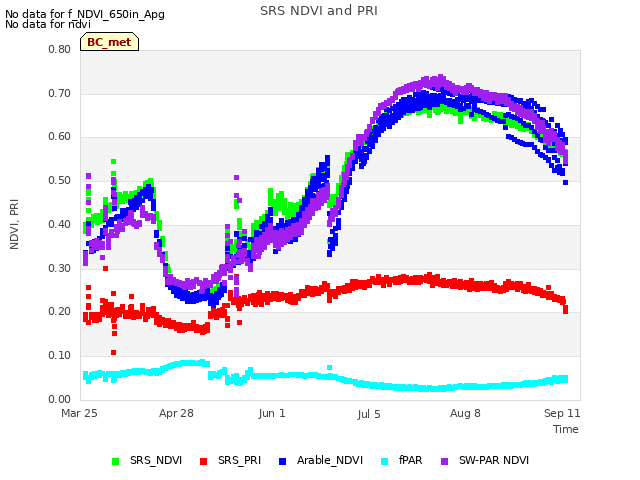Click the Aug 8 x-axis label
The height and width of the screenshot is (480, 640).
pyautogui.click(x=465, y=413)
